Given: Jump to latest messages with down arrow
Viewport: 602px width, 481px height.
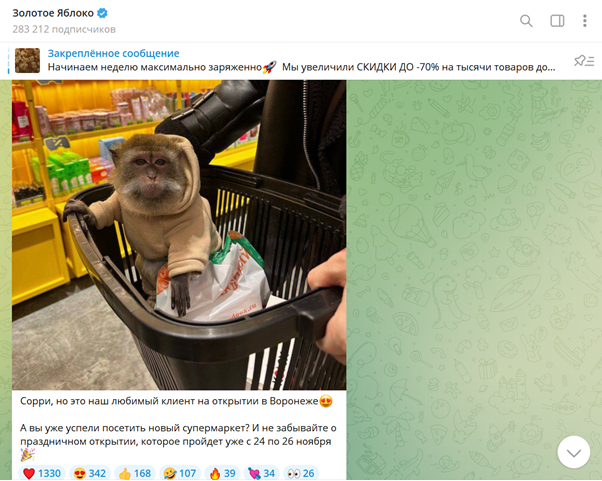Looking at the screenshot, I should (x=574, y=452).
